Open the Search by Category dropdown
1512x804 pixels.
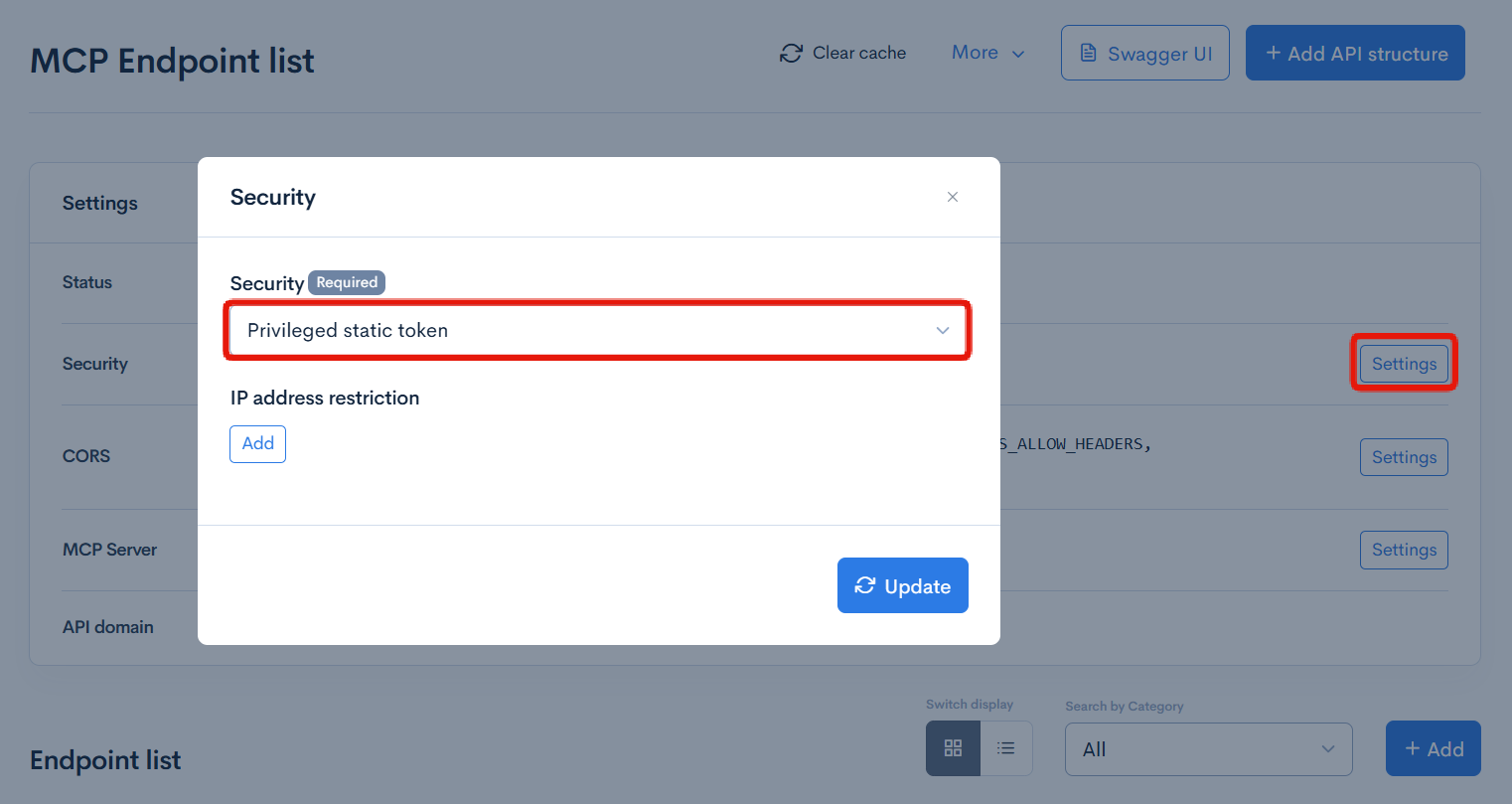(1208, 749)
